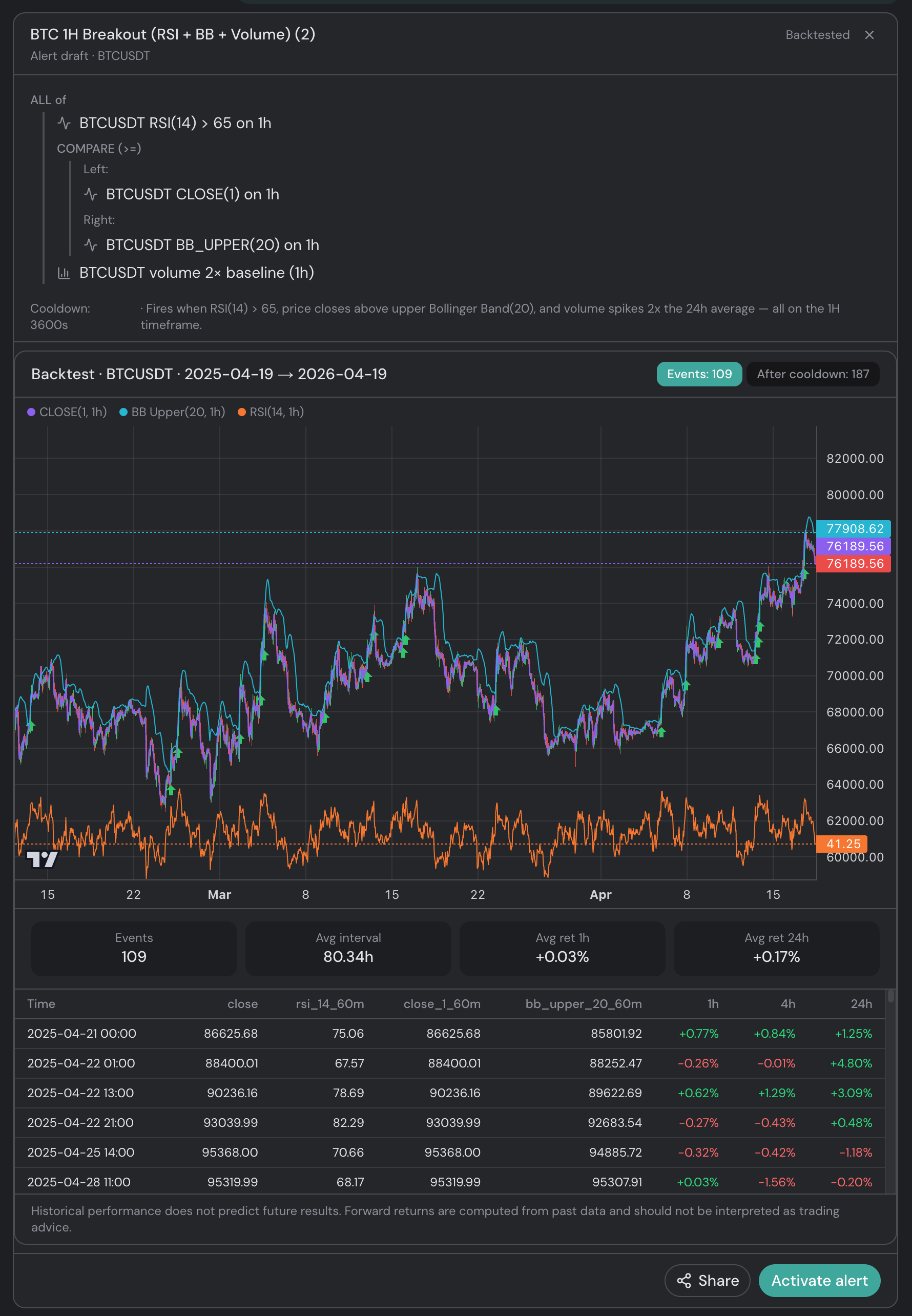Click the purple CLOSE legend dot
The width and height of the screenshot is (912, 1316).
click(31, 412)
